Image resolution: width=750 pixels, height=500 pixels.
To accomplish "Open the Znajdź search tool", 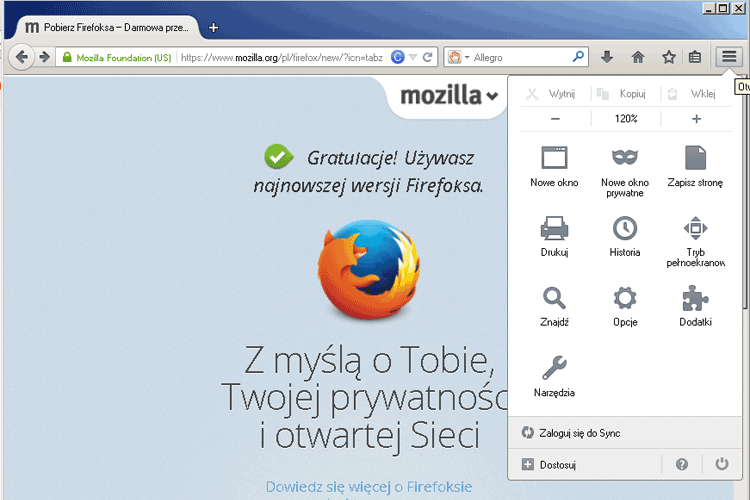I will click(x=554, y=298).
